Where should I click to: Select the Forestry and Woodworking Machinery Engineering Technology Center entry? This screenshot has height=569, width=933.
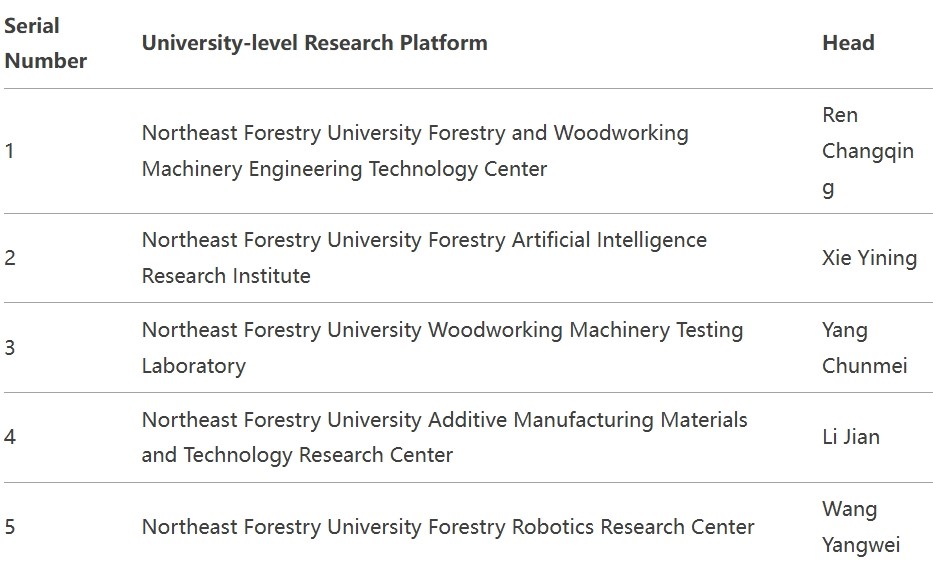click(414, 151)
